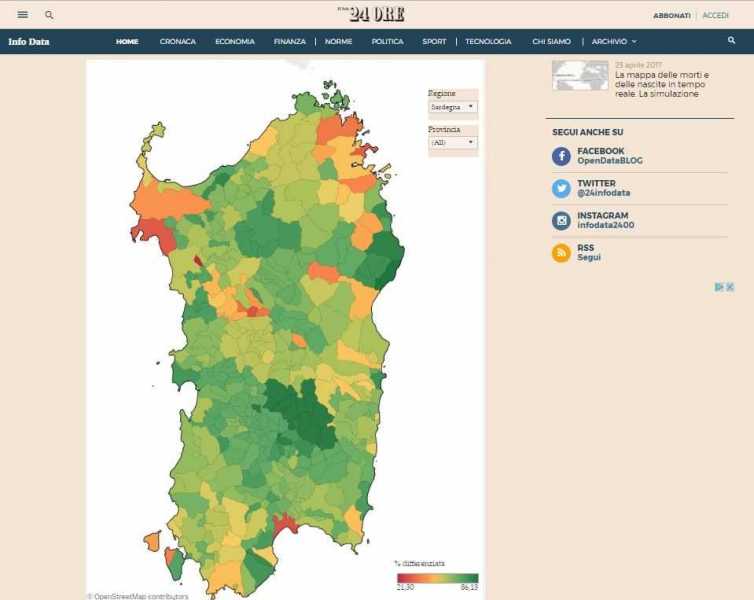Viewport: 754px width, 600px height.
Task: Open the TECNOLOGIA menu item
Action: 488,41
